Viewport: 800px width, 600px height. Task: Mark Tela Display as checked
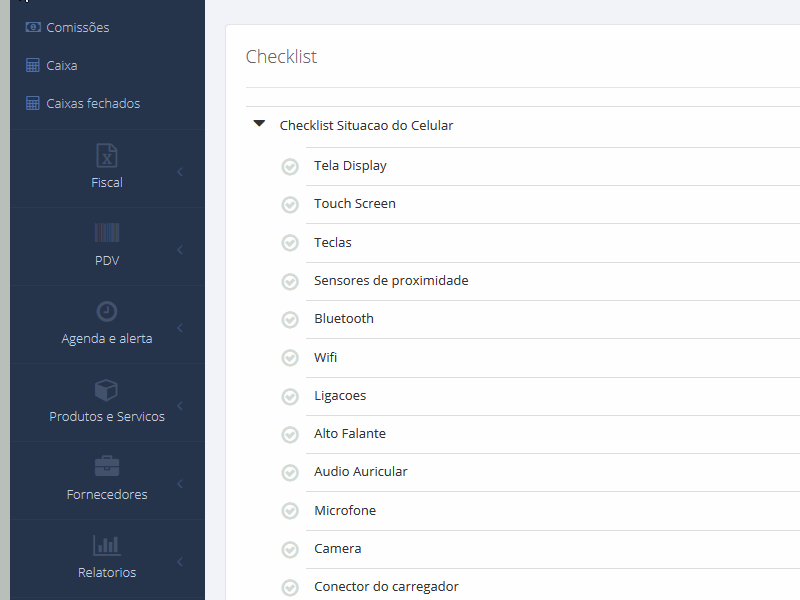tap(290, 166)
